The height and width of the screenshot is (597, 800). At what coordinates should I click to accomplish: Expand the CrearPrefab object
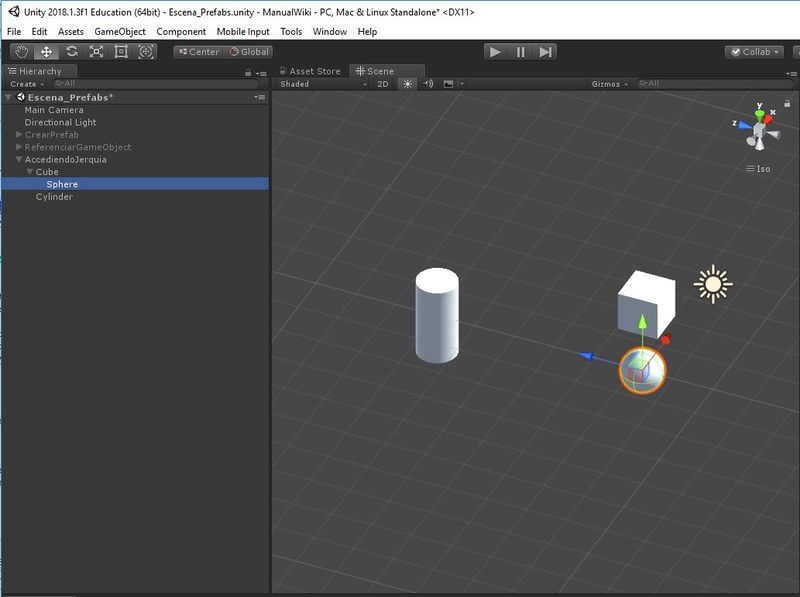coord(19,135)
